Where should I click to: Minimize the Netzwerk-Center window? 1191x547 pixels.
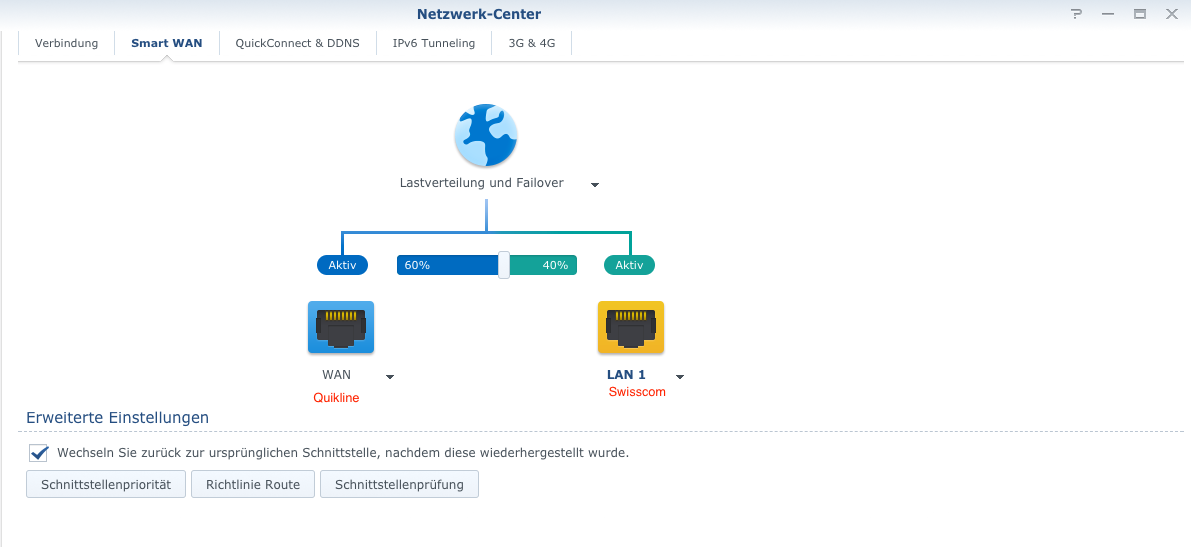1108,14
